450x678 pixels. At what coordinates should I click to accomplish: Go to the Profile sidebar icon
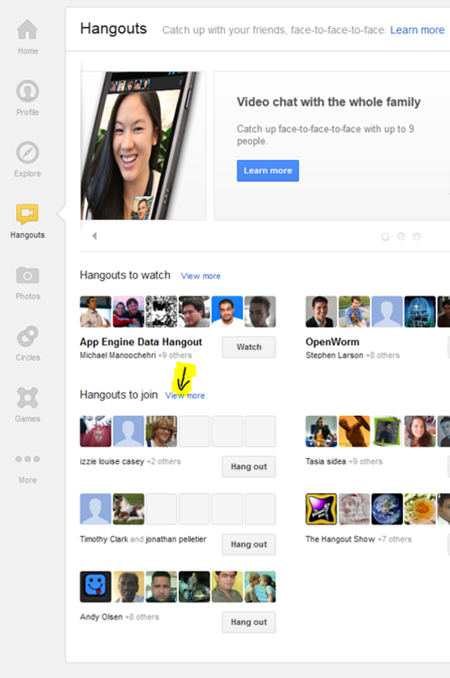click(x=27, y=91)
